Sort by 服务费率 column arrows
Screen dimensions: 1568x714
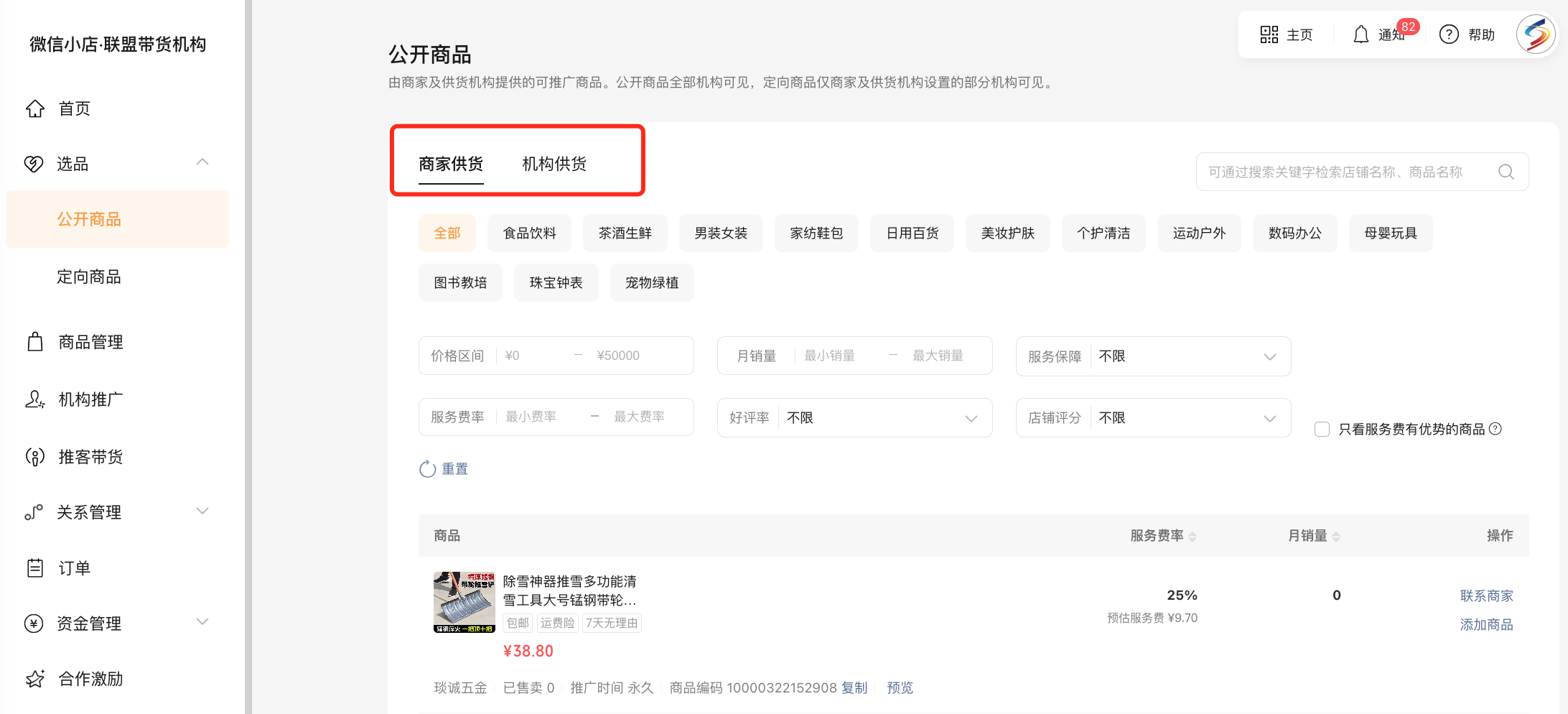(x=1193, y=537)
